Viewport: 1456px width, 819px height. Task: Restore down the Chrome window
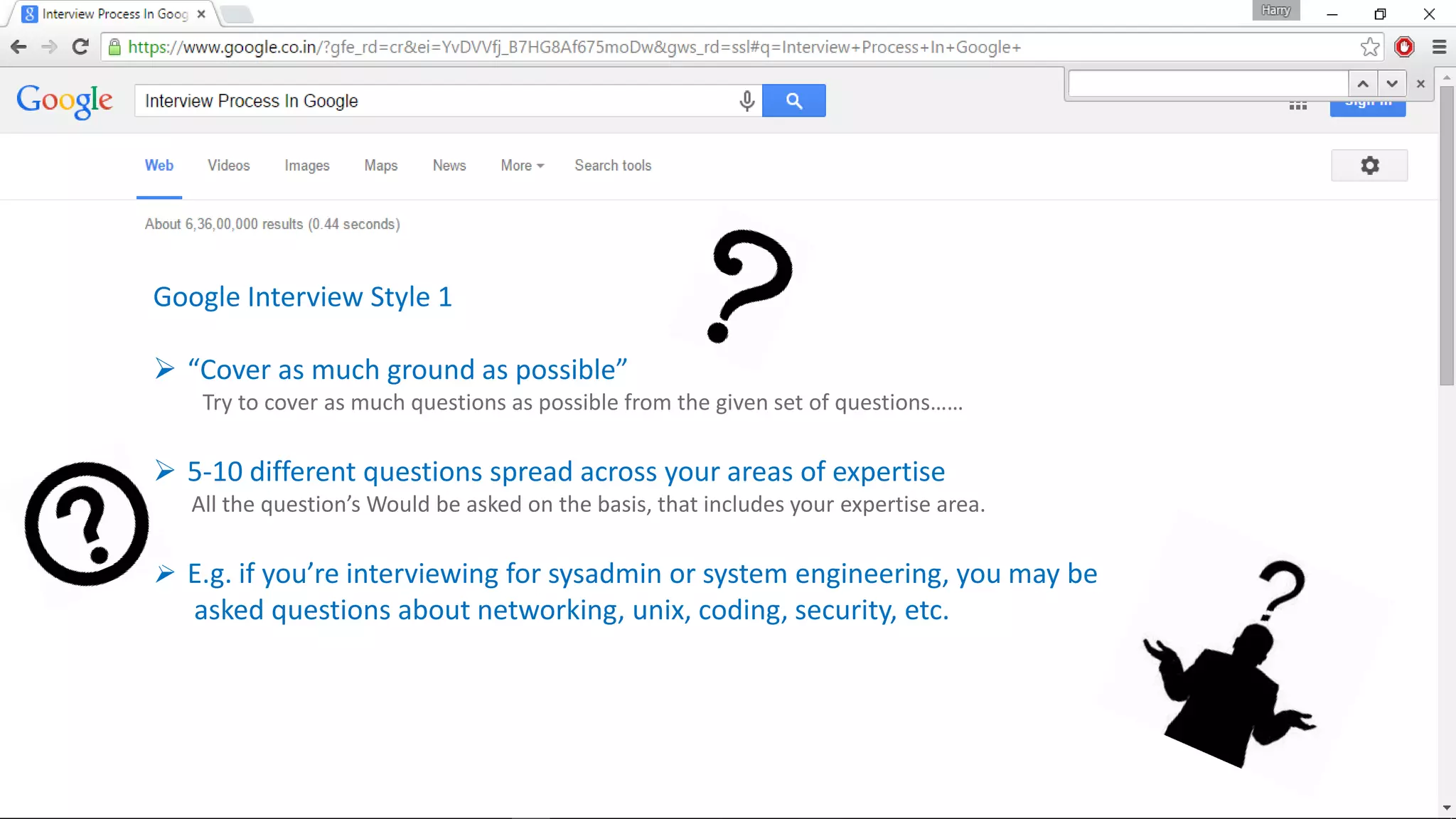(1380, 14)
